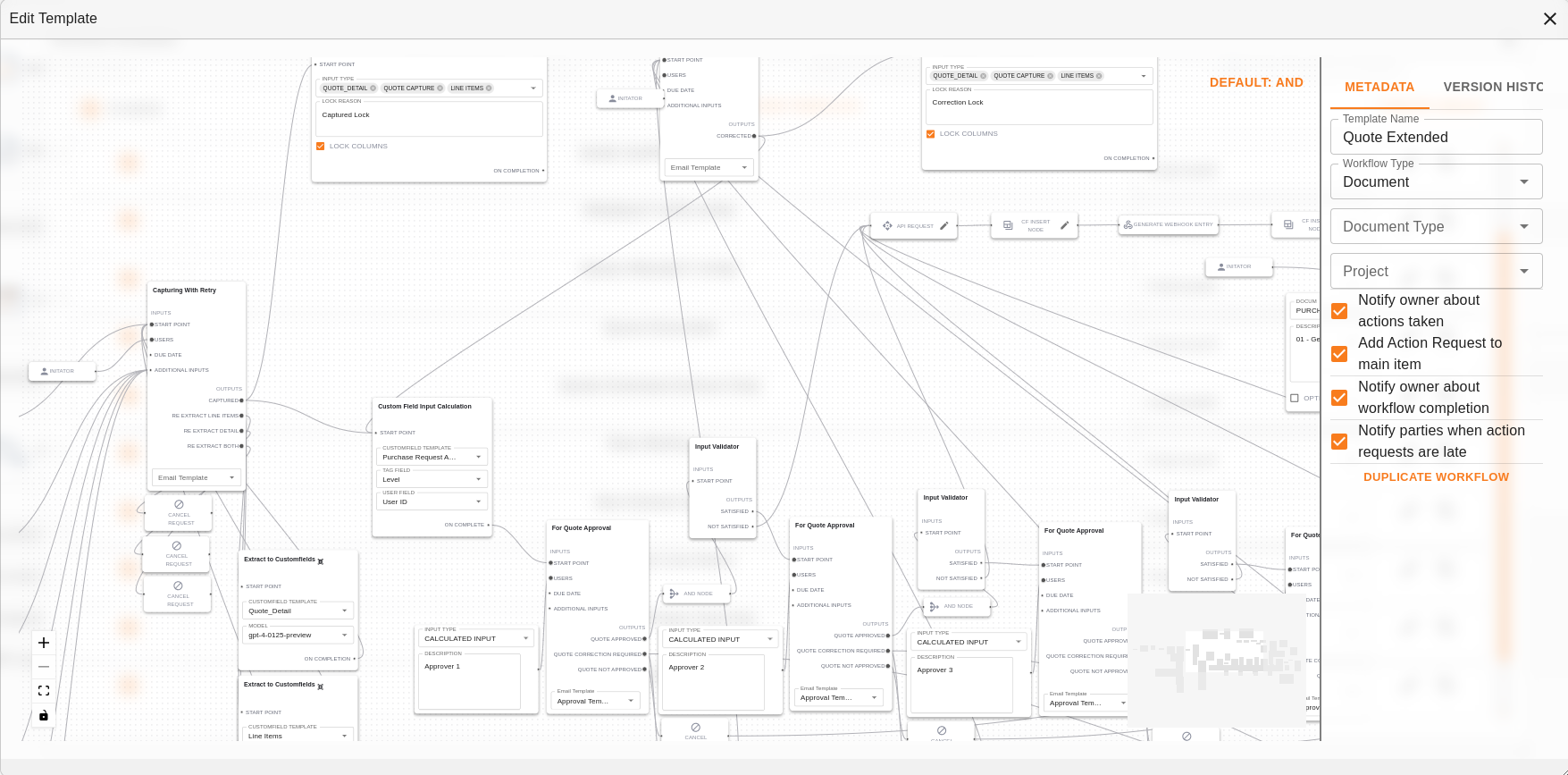The height and width of the screenshot is (775, 1568).
Task: Close the Edit Template dialog
Action: pyautogui.click(x=1550, y=19)
